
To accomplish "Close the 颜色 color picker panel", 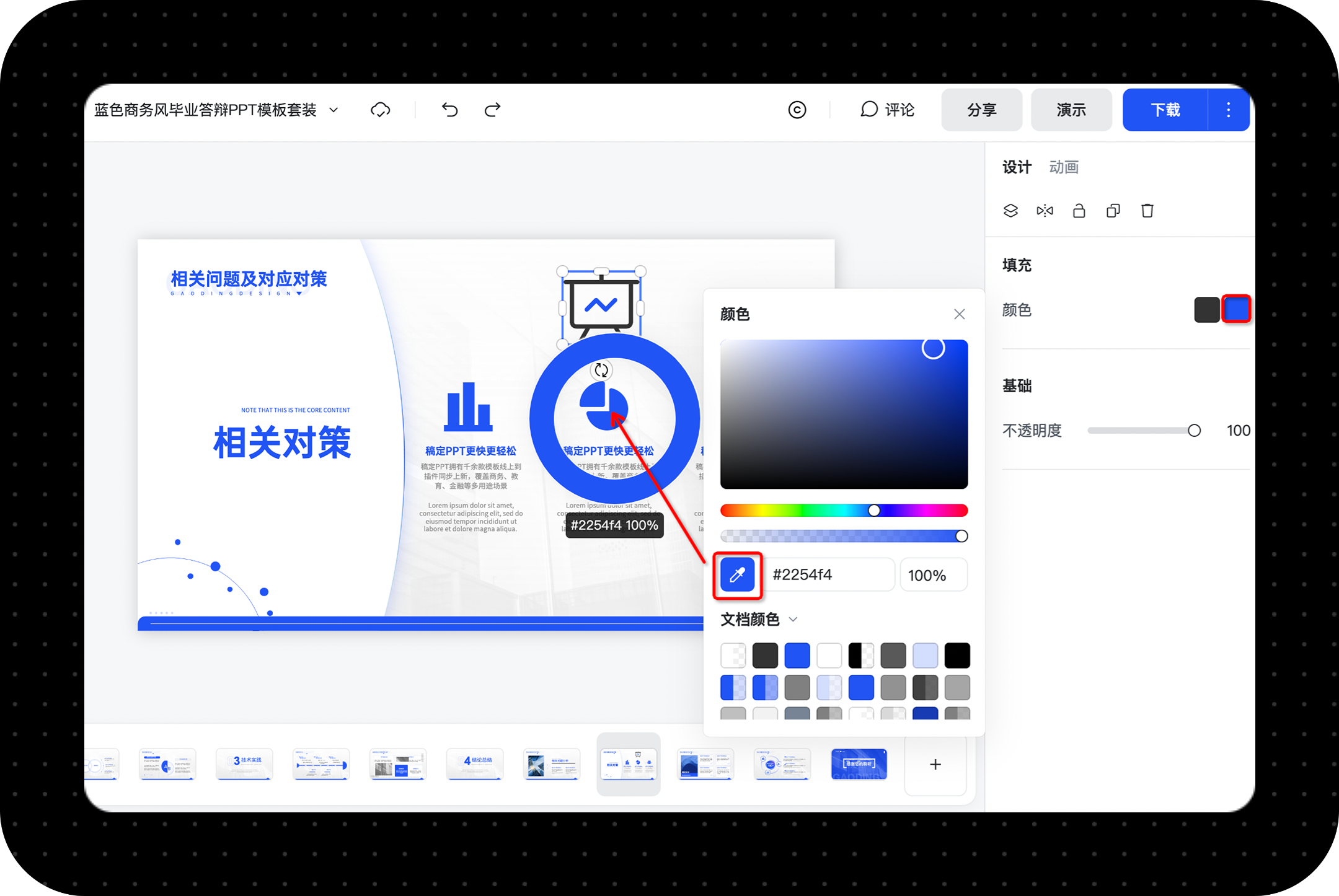I will (x=960, y=314).
